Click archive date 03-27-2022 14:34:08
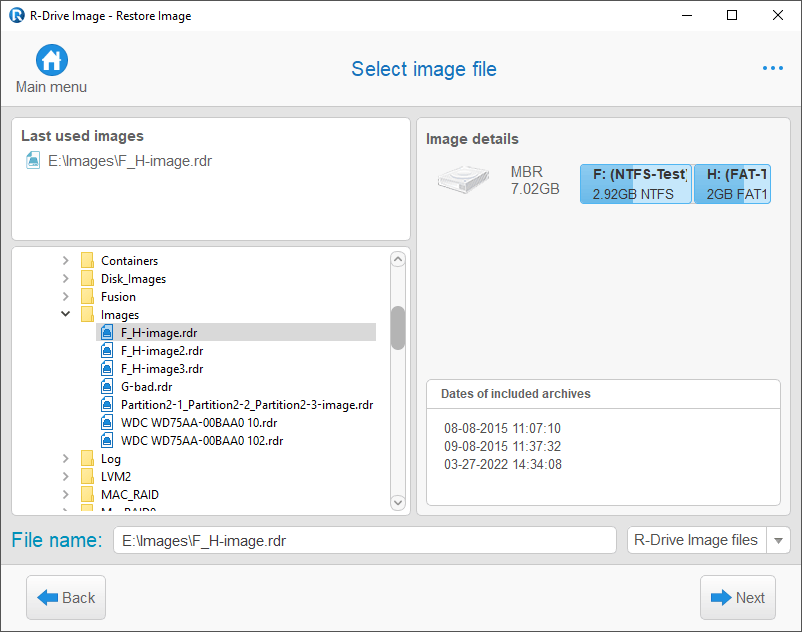Image resolution: width=802 pixels, height=632 pixels. pyautogui.click(x=503, y=464)
